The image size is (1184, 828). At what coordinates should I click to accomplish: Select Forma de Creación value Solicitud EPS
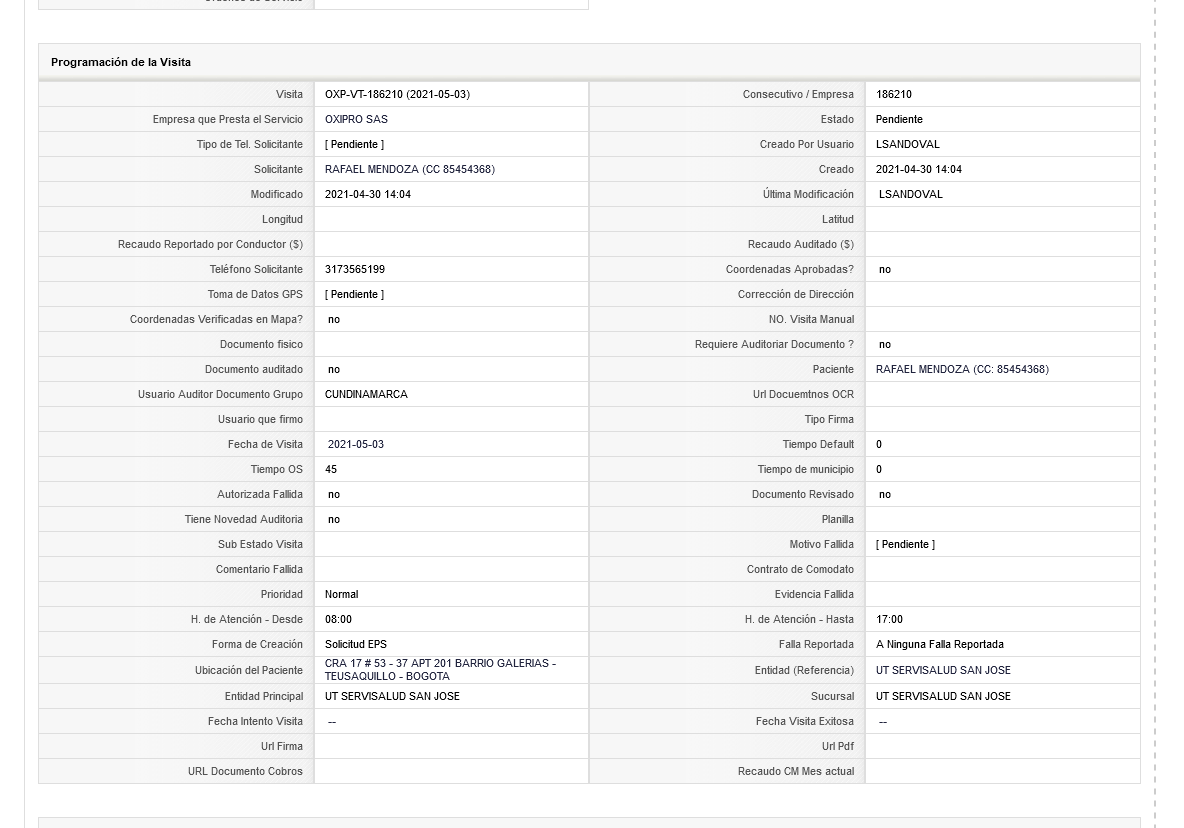coord(356,644)
